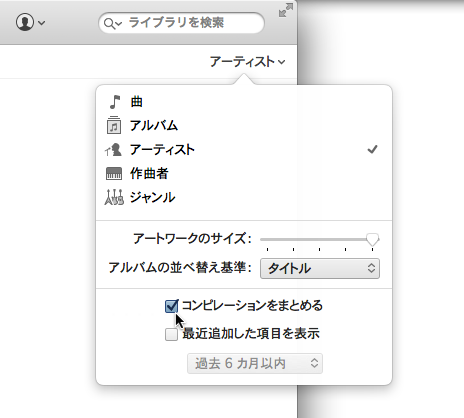Enable 最近追加した項目を表示 checkbox

pos(171,334)
